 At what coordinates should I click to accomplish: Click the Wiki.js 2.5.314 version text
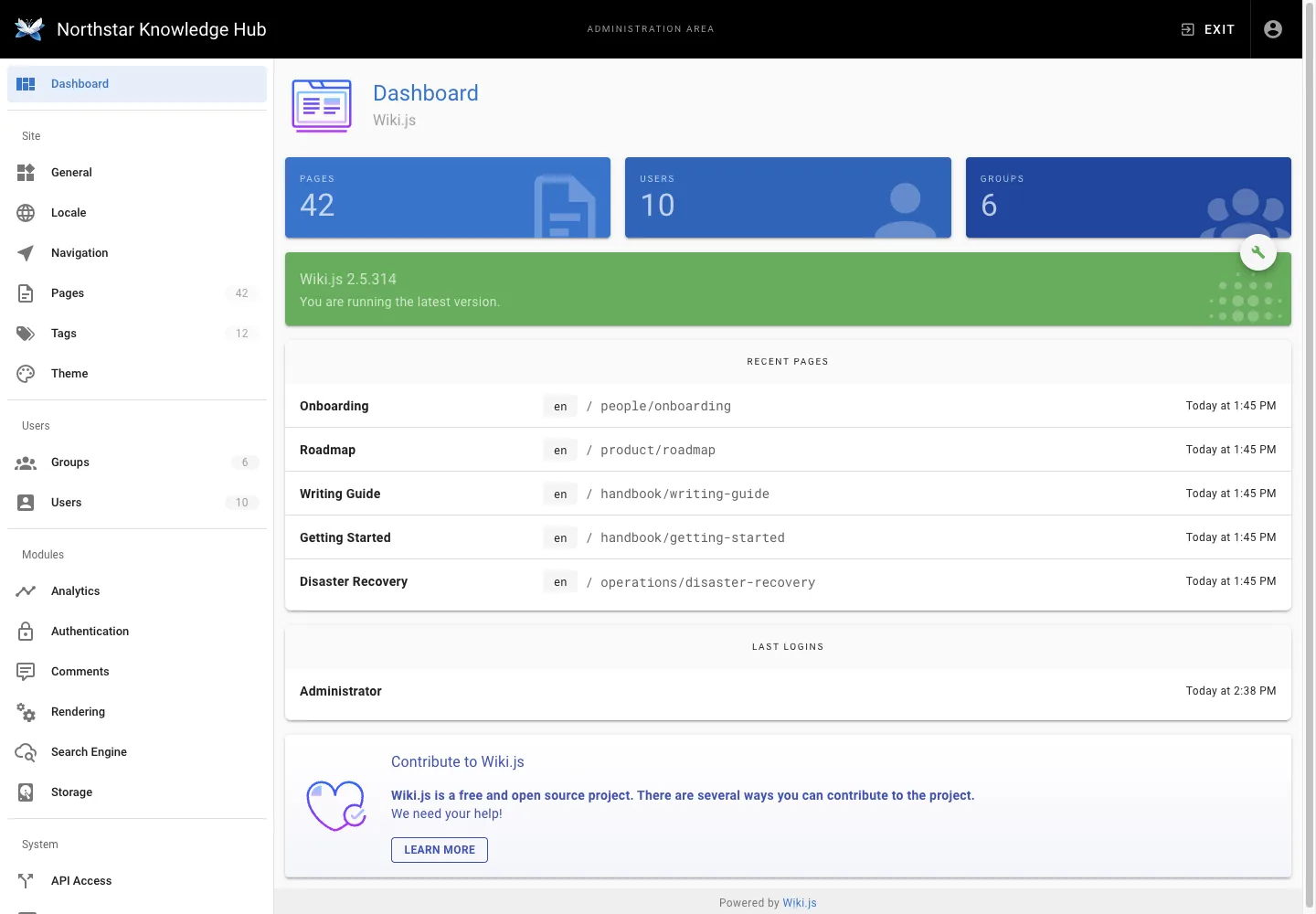(348, 280)
